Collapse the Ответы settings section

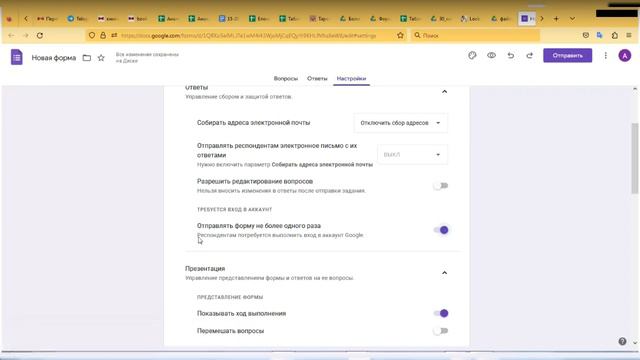(444, 91)
